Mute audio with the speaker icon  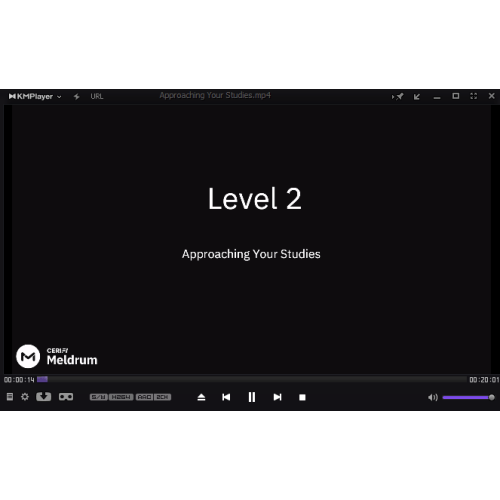(x=433, y=397)
